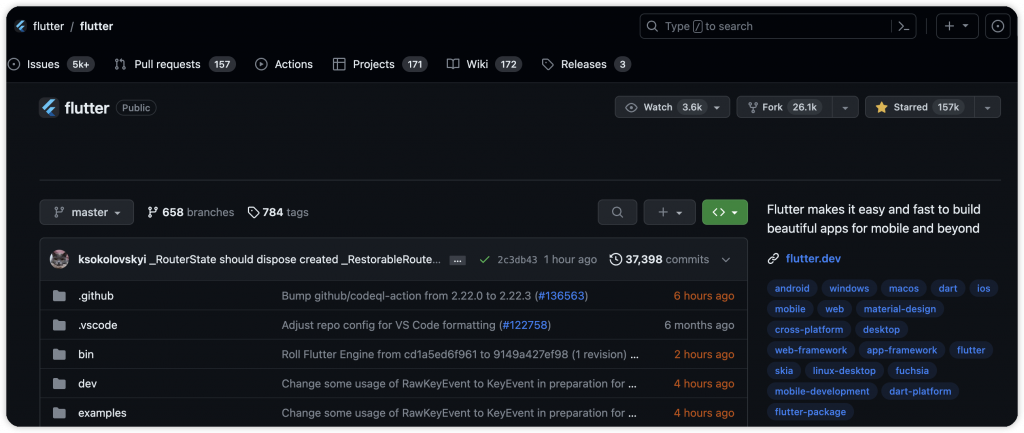
Task: Open the create new plus dropdown at top
Action: [957, 26]
